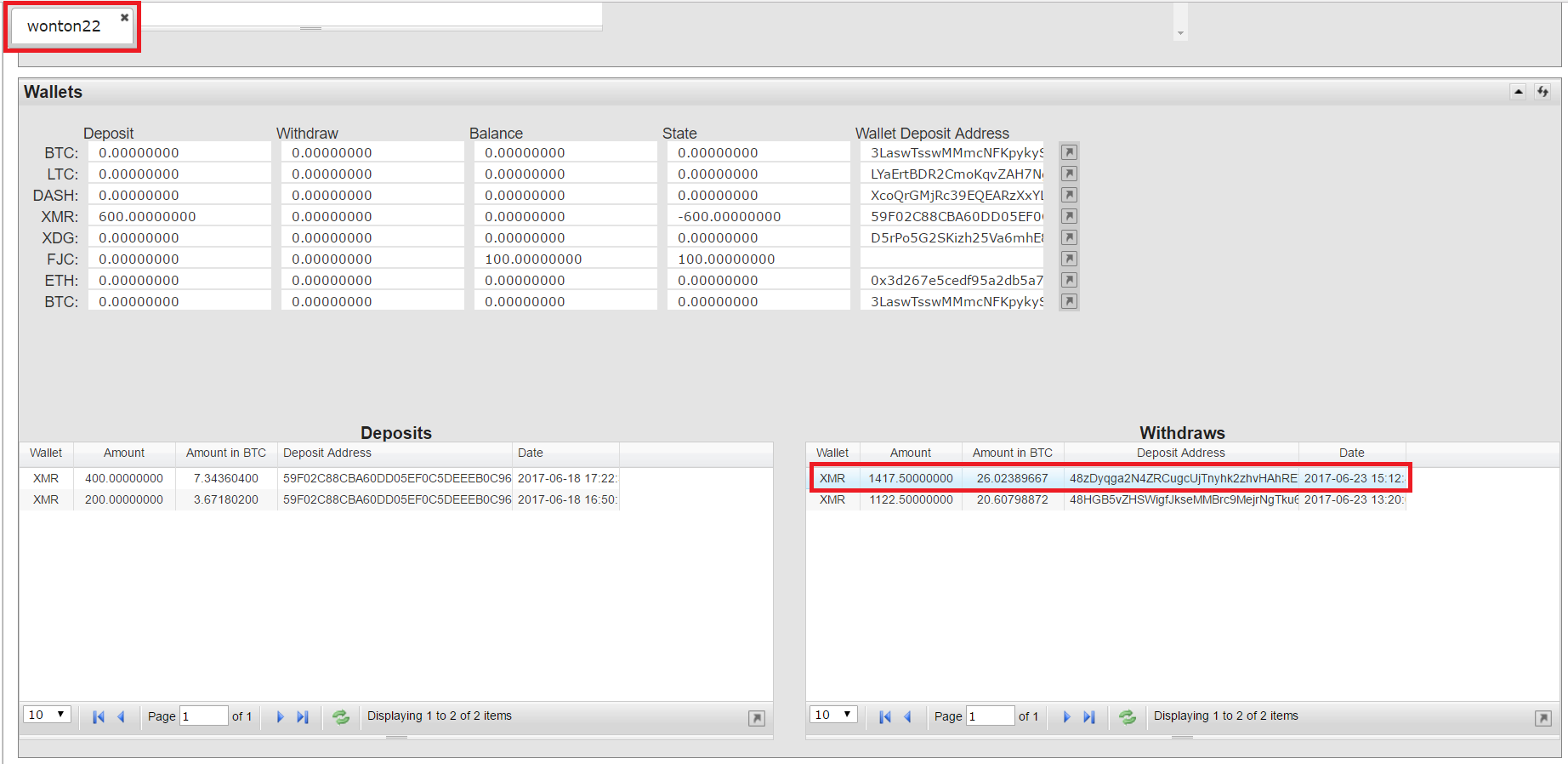Click the 7.34360400 BTC amount cell
Viewport: 1568px width, 764px height.
click(x=226, y=478)
